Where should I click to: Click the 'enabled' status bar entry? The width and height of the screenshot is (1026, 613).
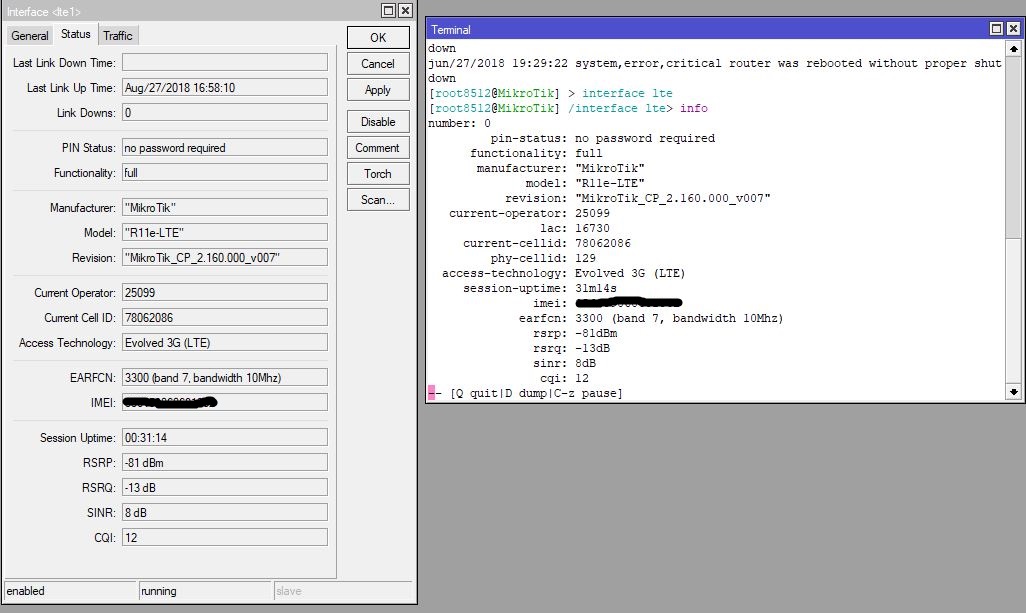click(70, 591)
